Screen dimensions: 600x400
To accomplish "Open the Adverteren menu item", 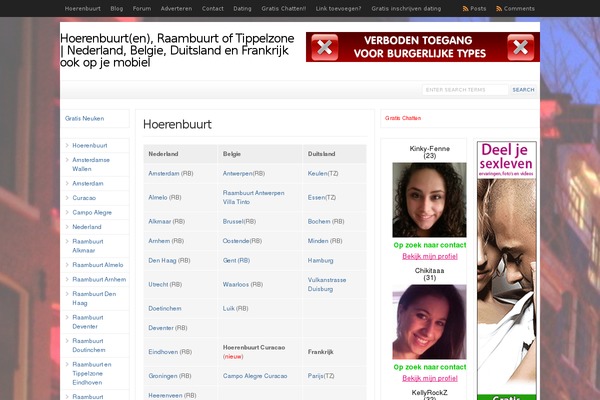I will pos(176,8).
